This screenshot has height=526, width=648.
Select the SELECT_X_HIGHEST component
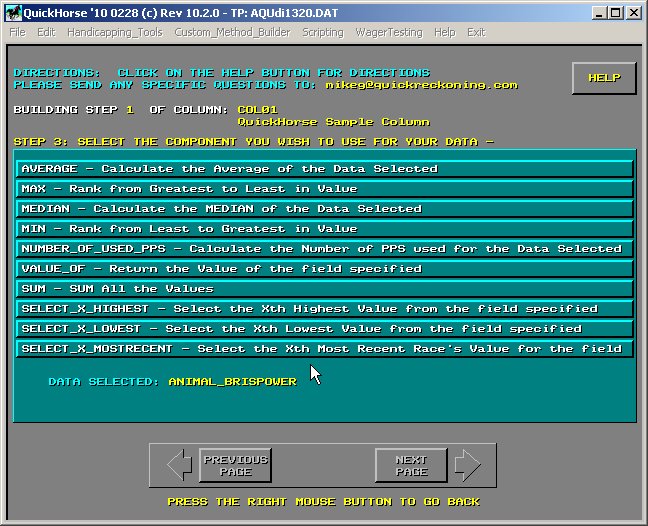tap(325, 309)
